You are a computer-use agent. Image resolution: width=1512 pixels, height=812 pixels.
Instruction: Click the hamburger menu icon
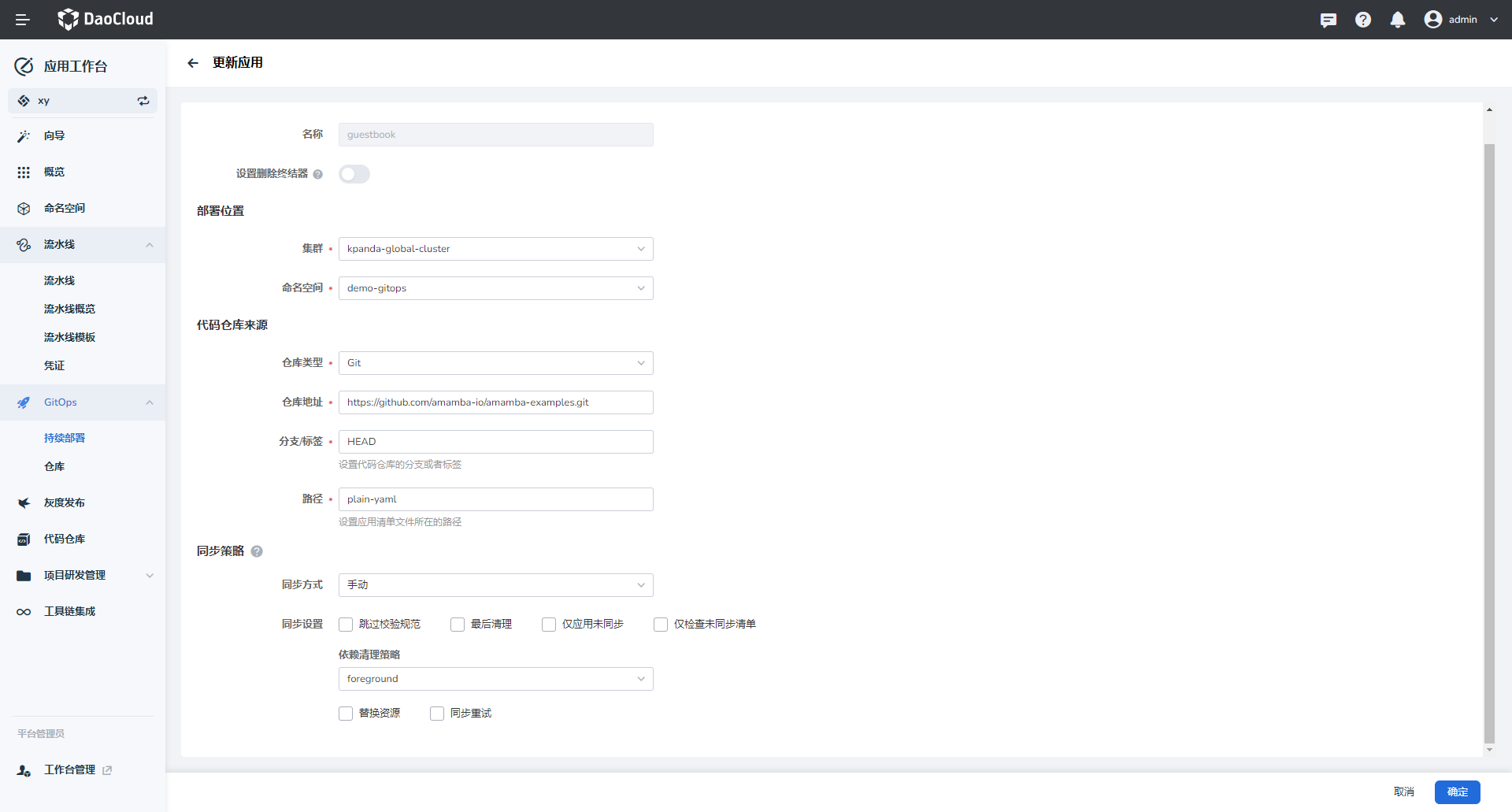point(22,20)
